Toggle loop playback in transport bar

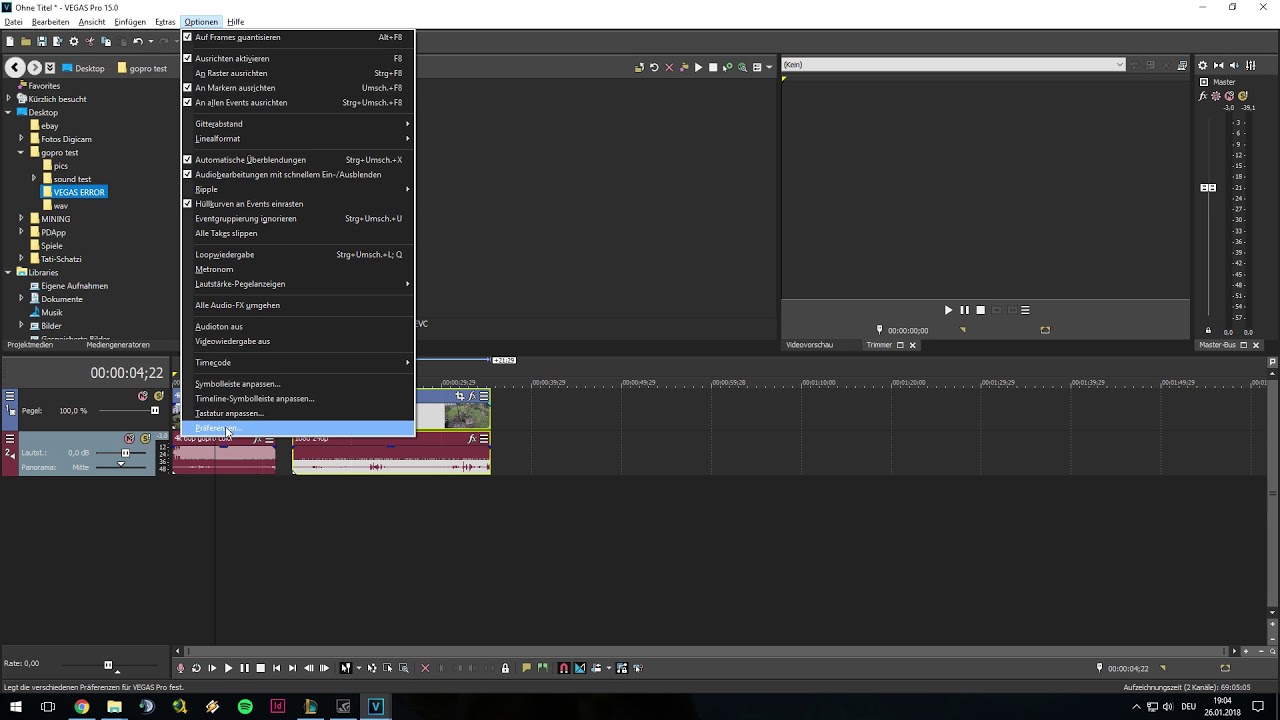point(196,668)
